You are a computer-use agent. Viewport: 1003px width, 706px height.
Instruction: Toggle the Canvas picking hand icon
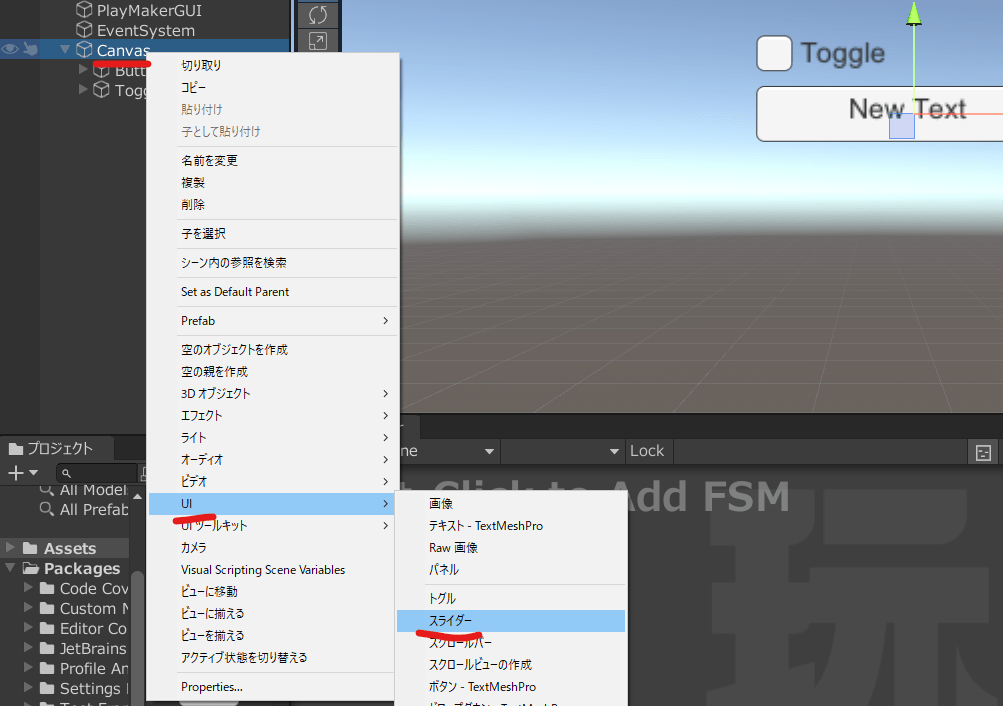(x=31, y=50)
